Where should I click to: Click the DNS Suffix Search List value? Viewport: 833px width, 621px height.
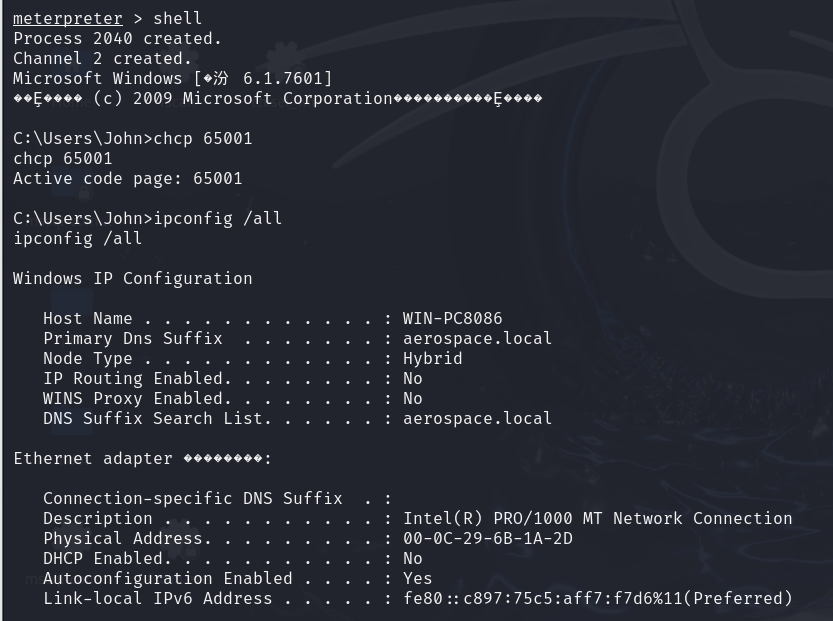pos(477,419)
